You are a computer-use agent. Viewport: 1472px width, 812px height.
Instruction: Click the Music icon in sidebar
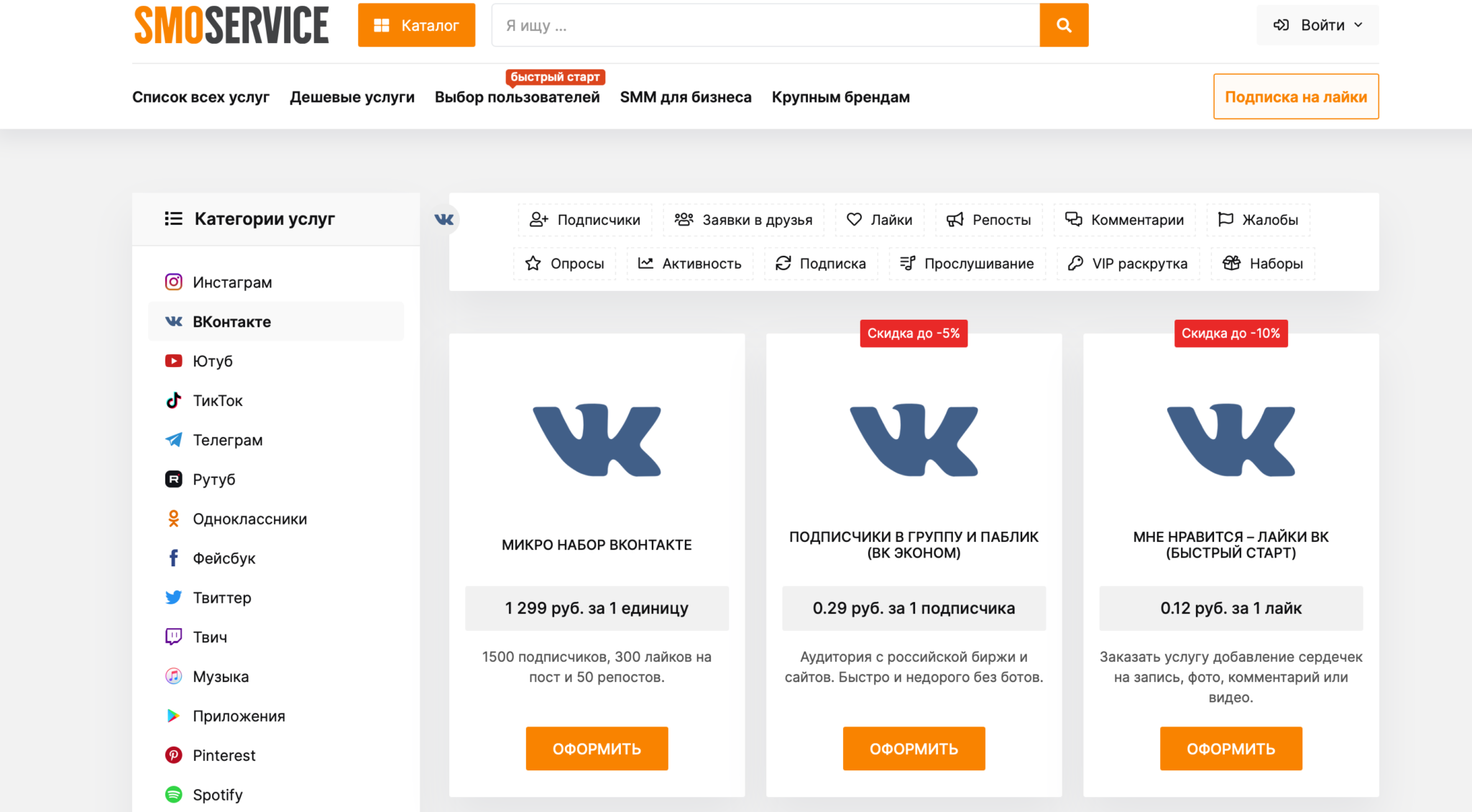coord(174,676)
